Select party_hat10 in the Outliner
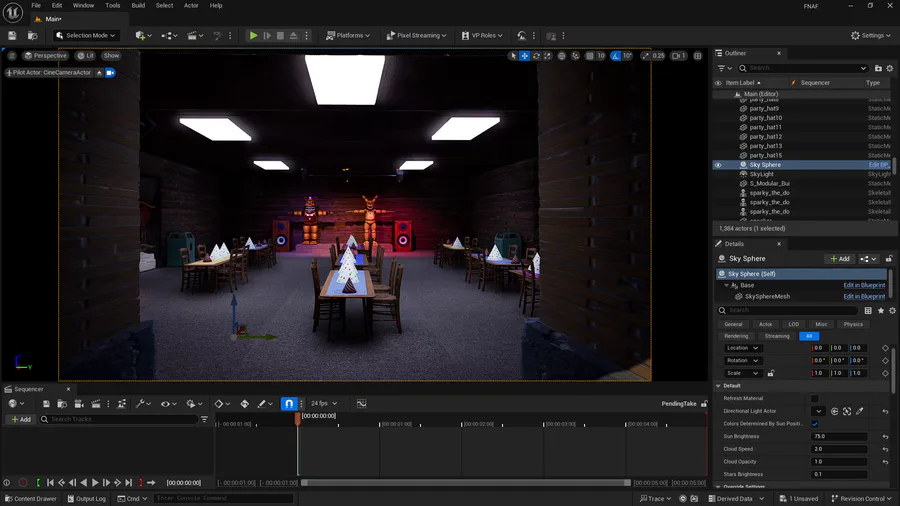The height and width of the screenshot is (506, 900). [x=766, y=118]
